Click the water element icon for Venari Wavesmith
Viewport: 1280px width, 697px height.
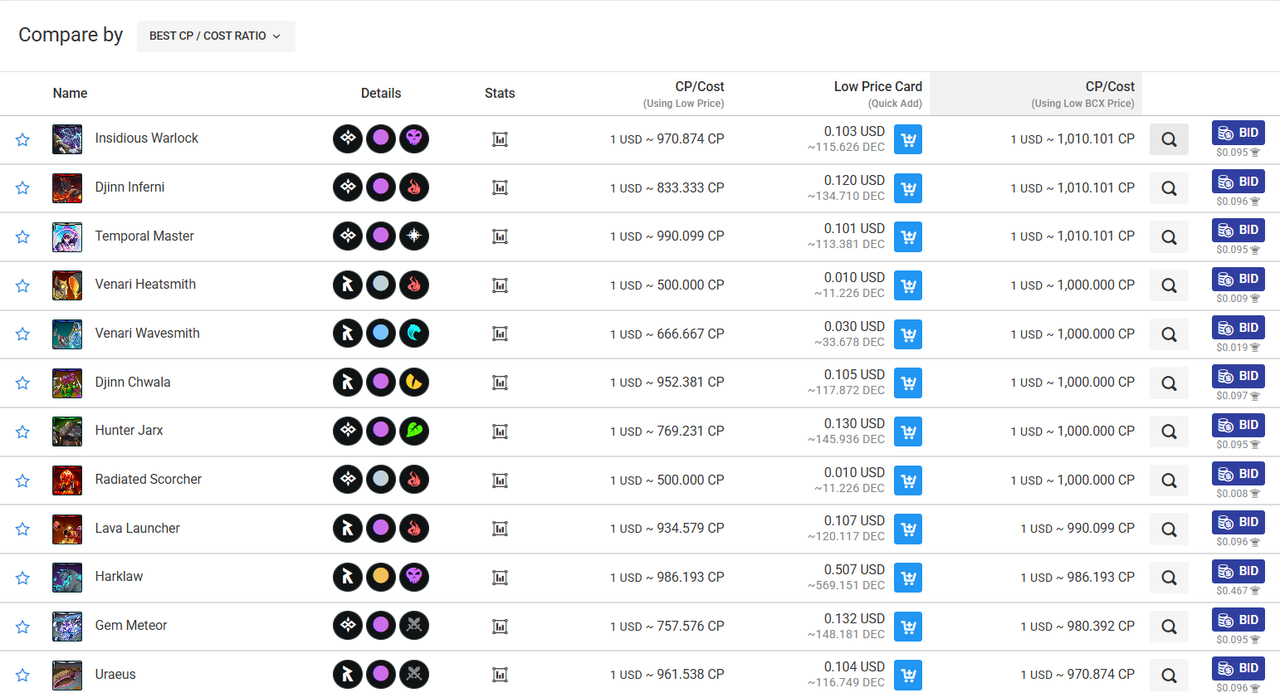pos(414,334)
